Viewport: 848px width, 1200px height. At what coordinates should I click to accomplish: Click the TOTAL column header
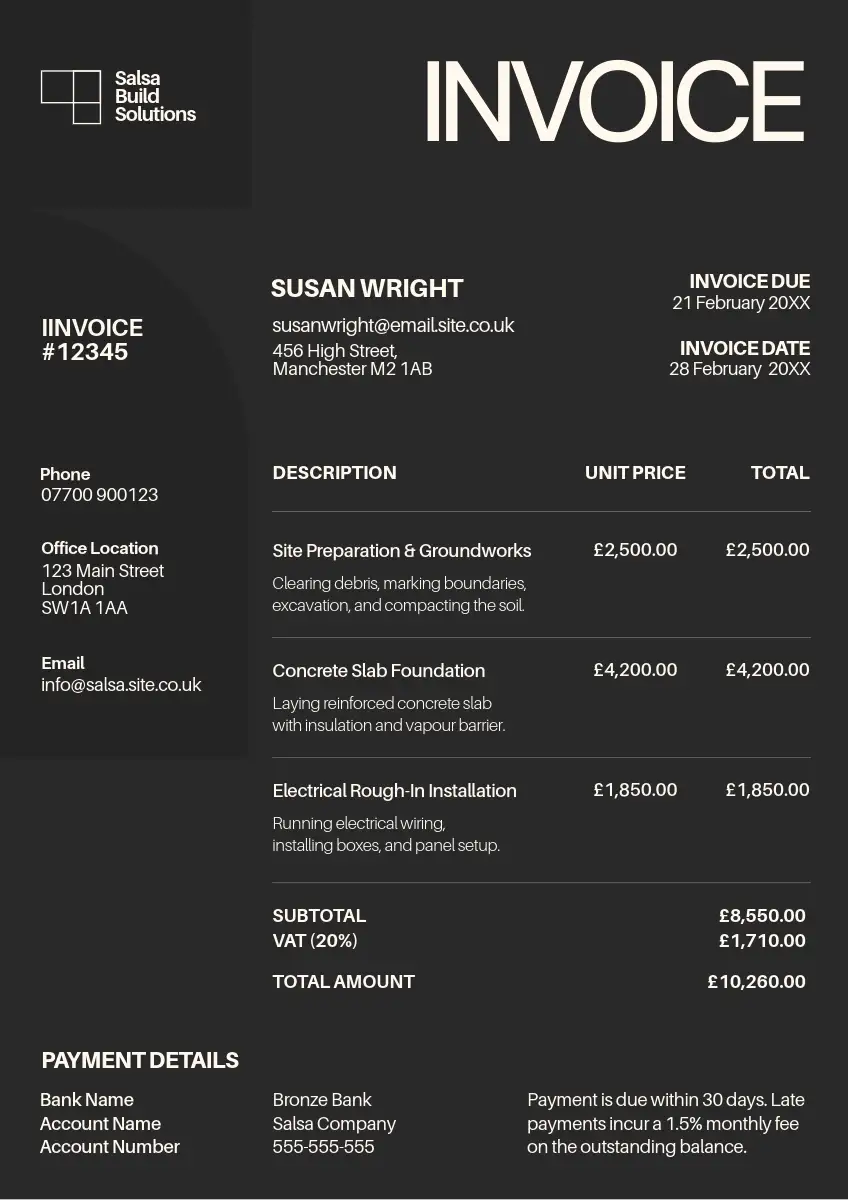pyautogui.click(x=780, y=473)
